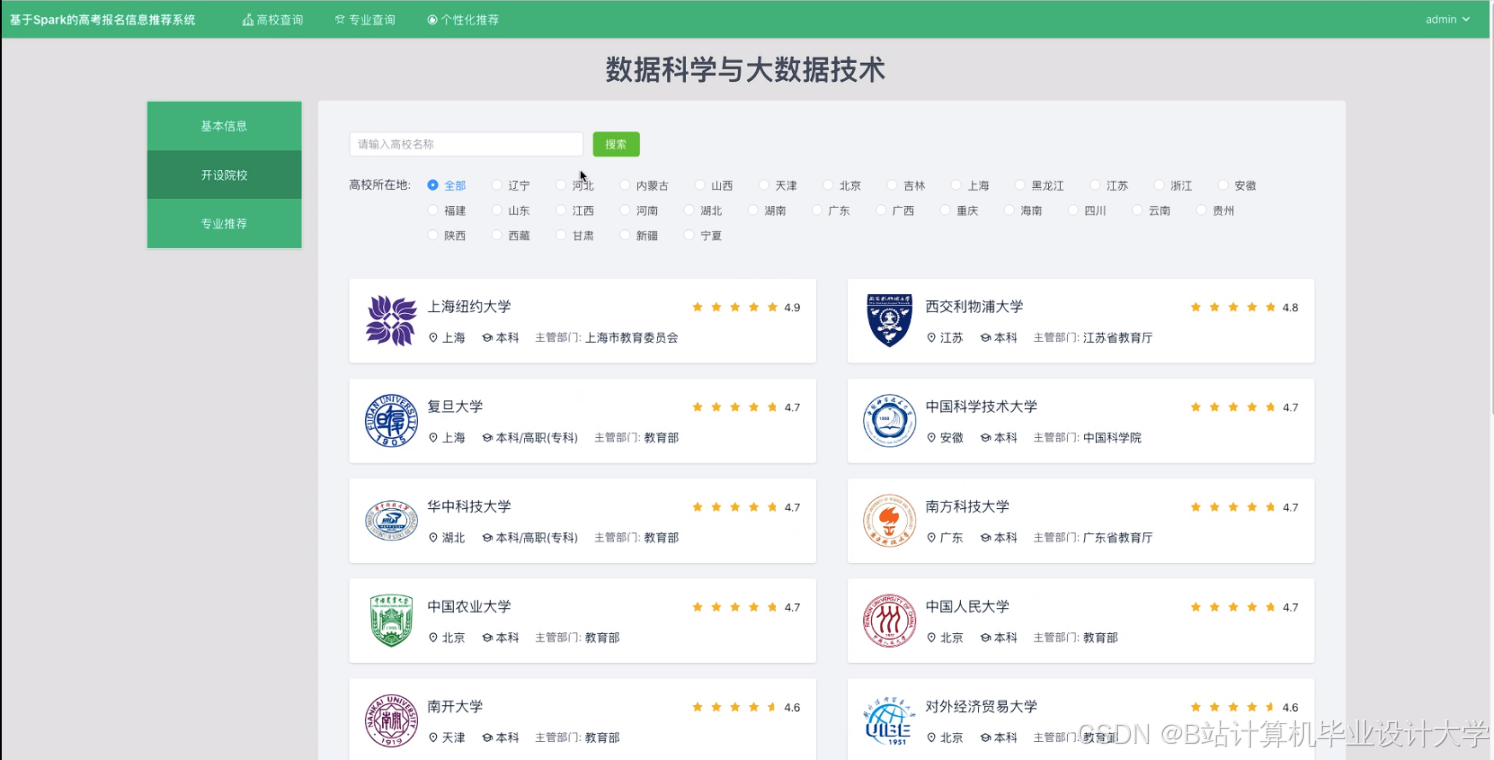Switch to 个性化推荐 in the top navigation
1494x760 pixels.
point(463,18)
